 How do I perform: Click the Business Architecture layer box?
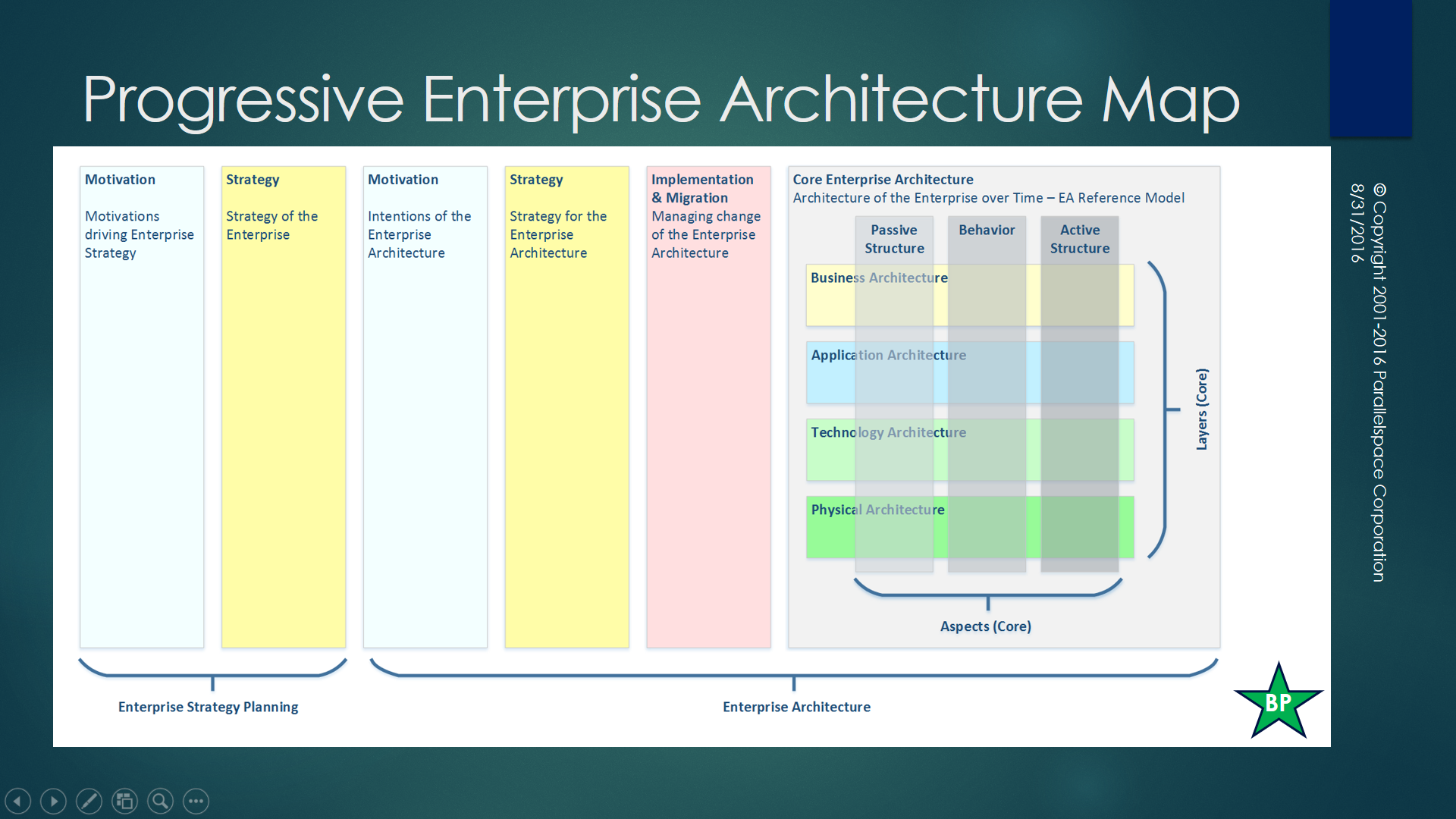(830, 296)
